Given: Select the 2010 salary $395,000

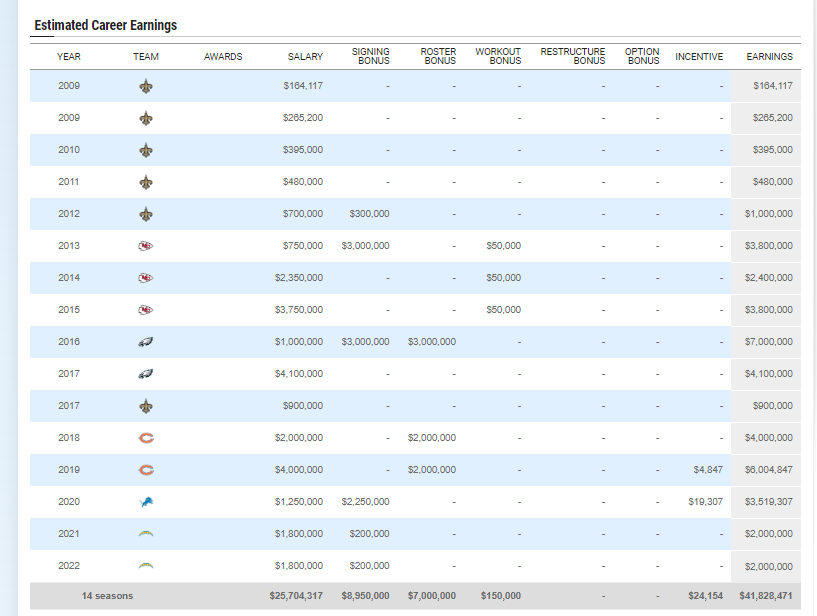Looking at the screenshot, I should tap(303, 150).
